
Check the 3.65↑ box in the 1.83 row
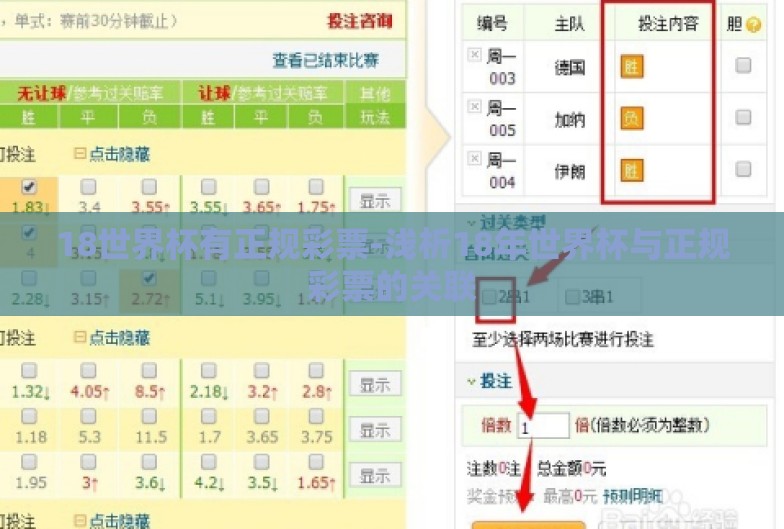[262, 187]
